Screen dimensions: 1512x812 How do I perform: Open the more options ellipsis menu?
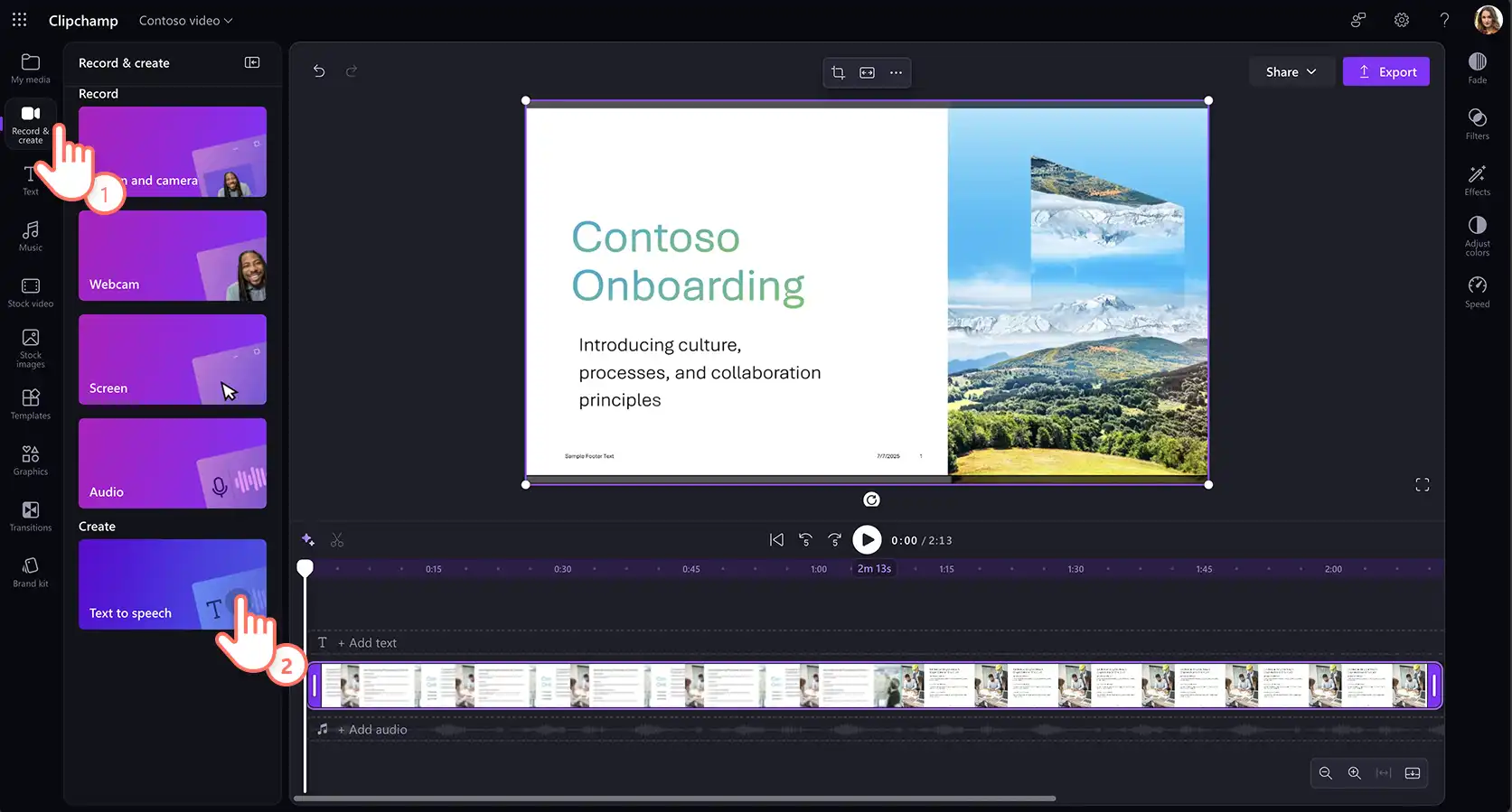click(896, 72)
